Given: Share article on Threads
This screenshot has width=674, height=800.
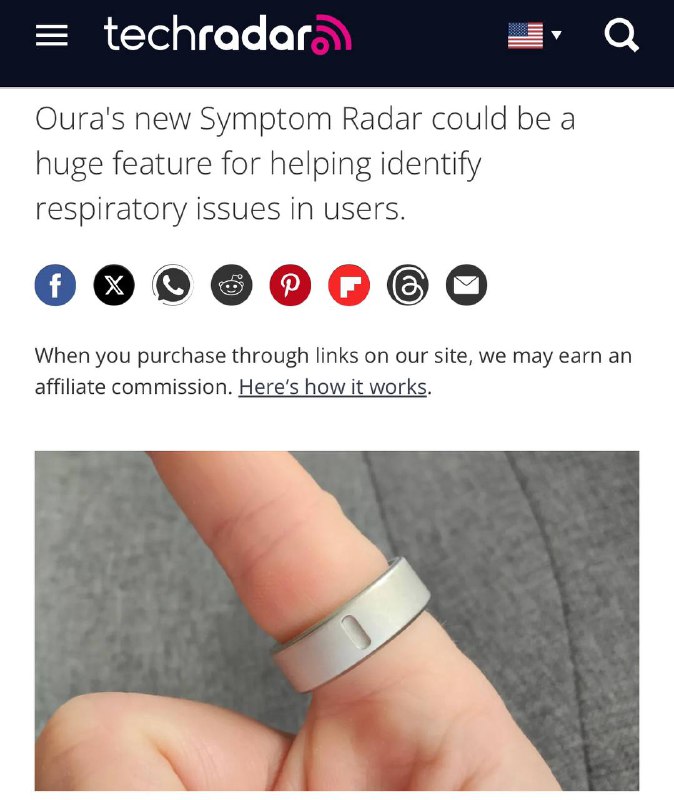Looking at the screenshot, I should pos(408,285).
